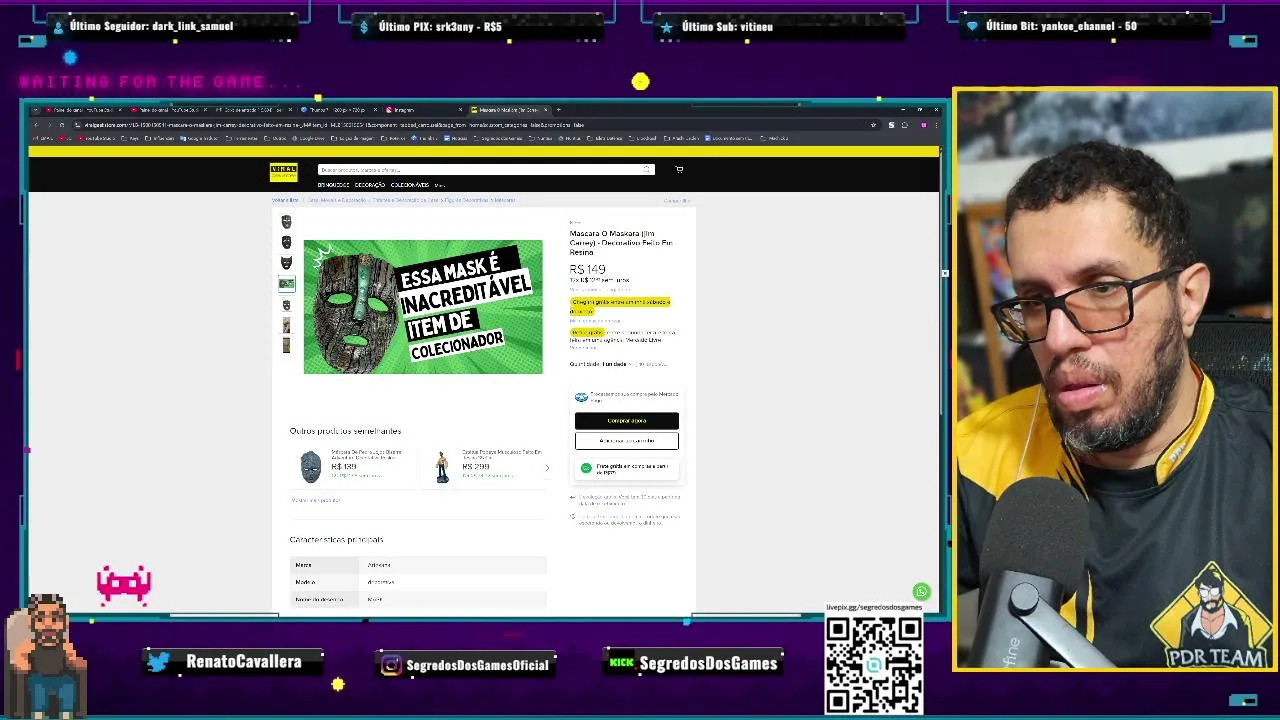Click the price 'R$ 149'
Viewport: 1280px width, 720px height.
pyautogui.click(x=587, y=270)
